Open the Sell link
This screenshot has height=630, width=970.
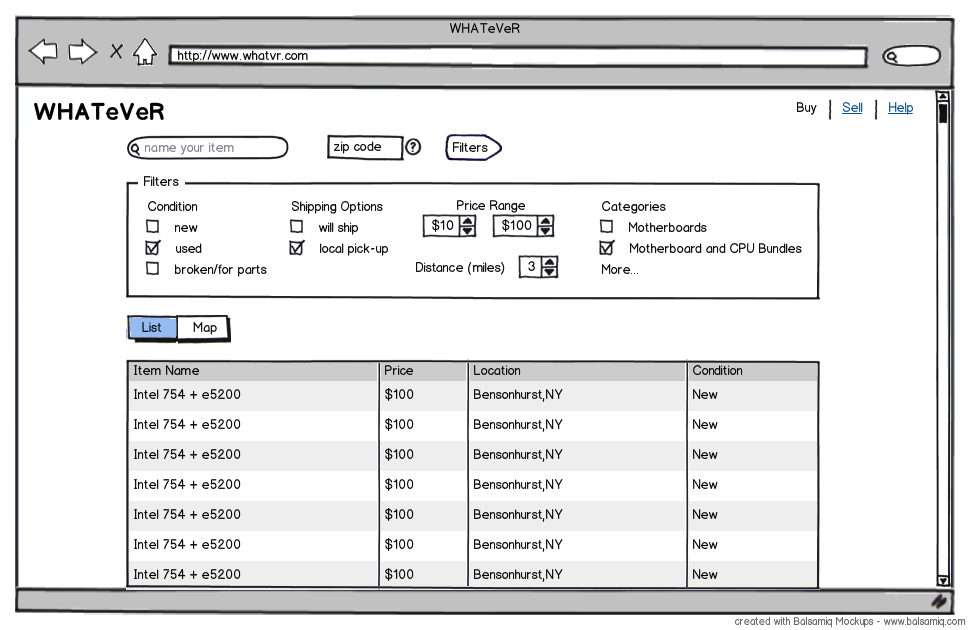[852, 108]
